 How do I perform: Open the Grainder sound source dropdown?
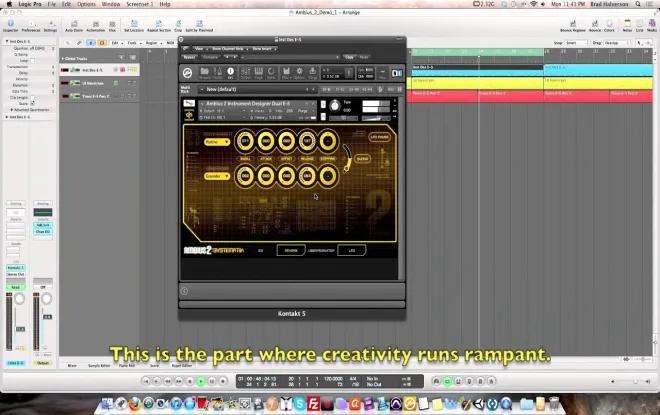point(217,176)
